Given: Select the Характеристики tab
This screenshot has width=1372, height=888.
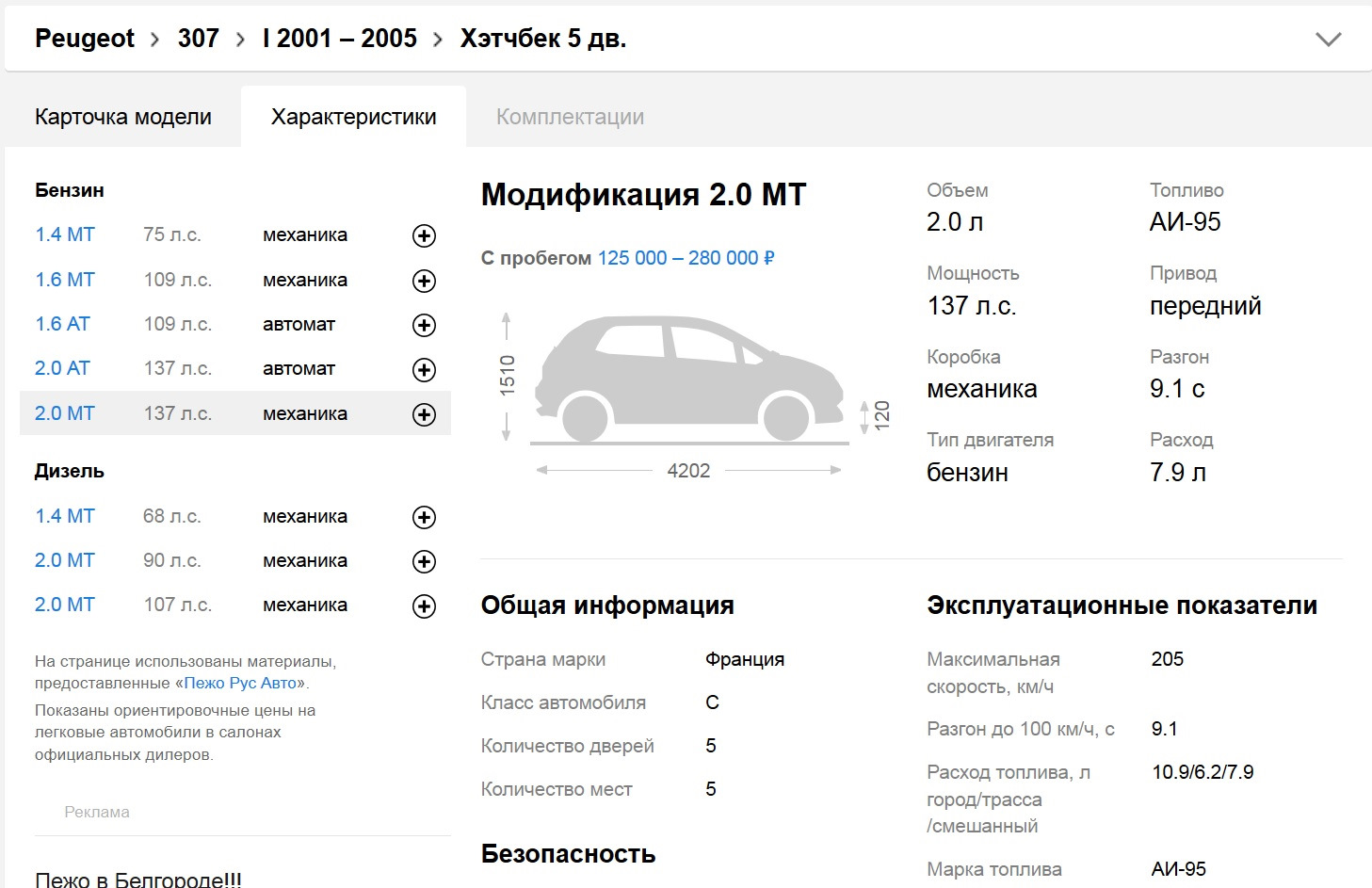Looking at the screenshot, I should pyautogui.click(x=353, y=117).
